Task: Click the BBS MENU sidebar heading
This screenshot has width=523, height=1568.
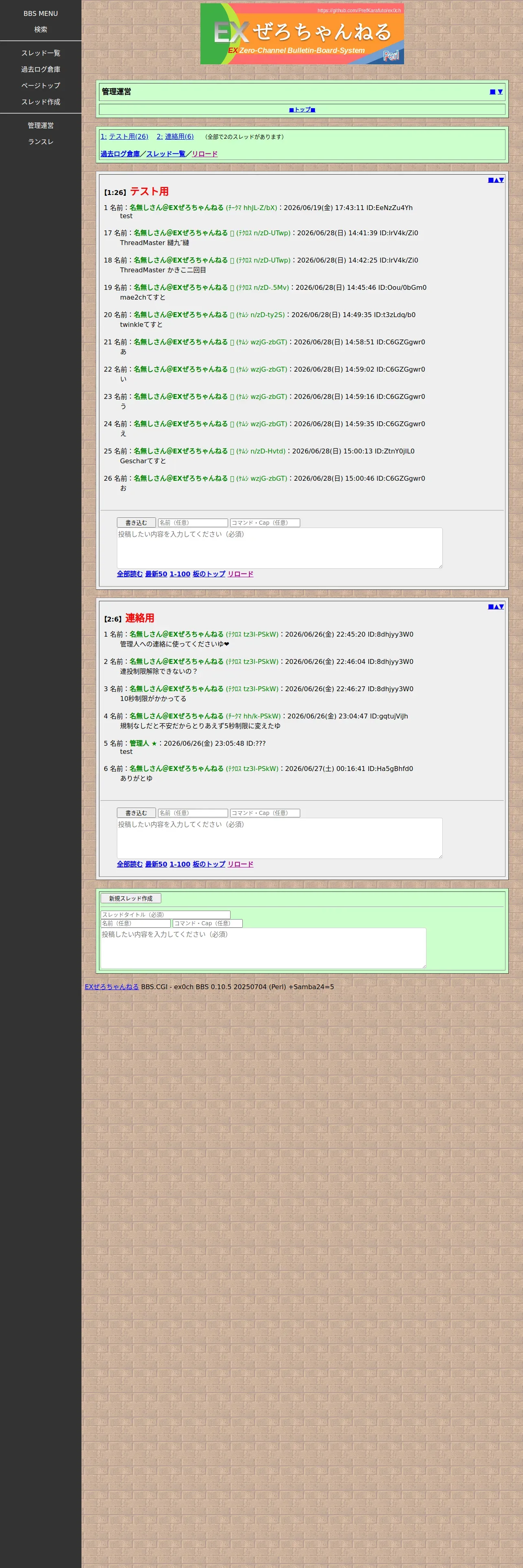Action: 41,13
